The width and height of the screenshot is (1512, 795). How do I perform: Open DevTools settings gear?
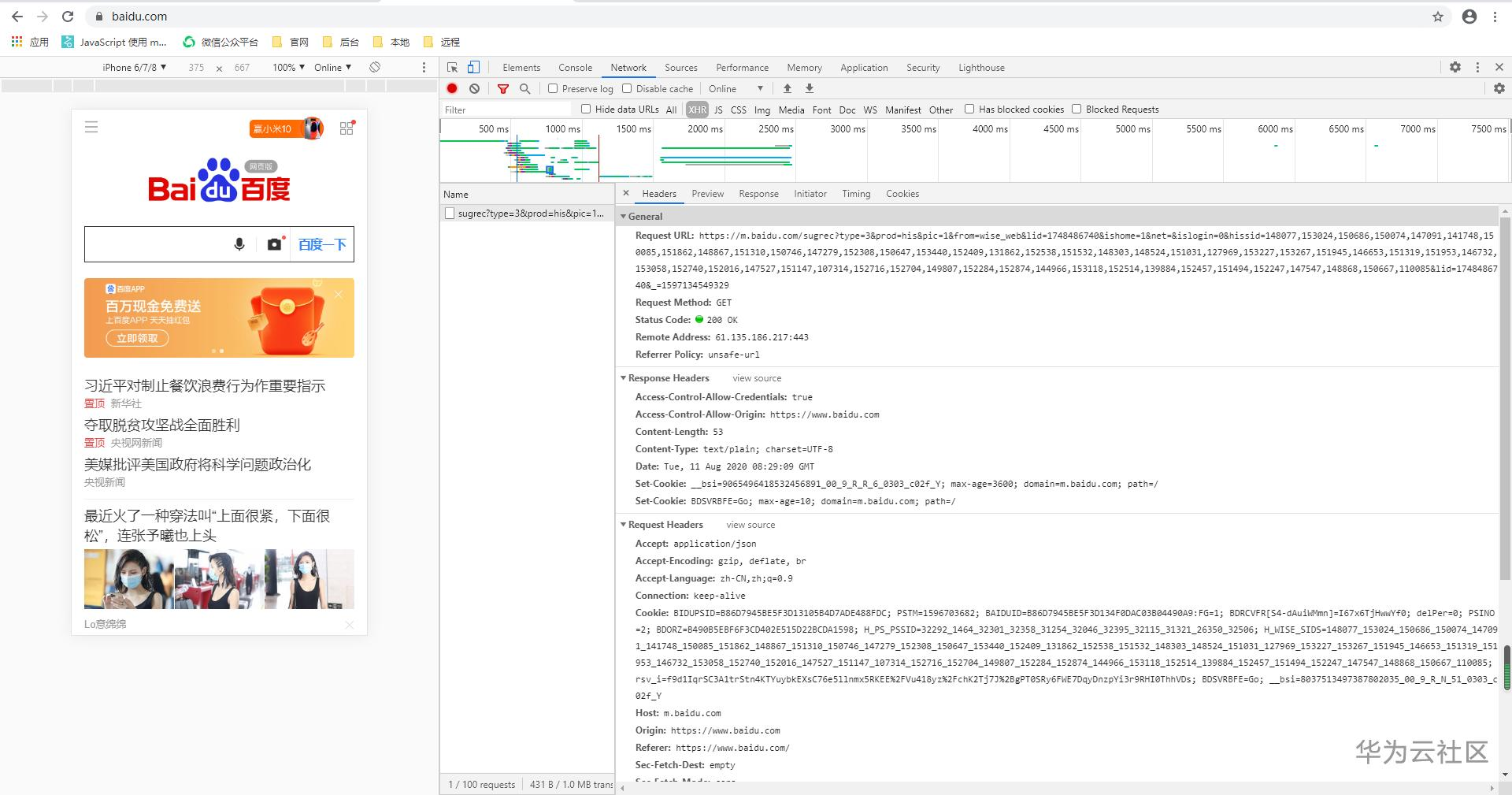1455,68
